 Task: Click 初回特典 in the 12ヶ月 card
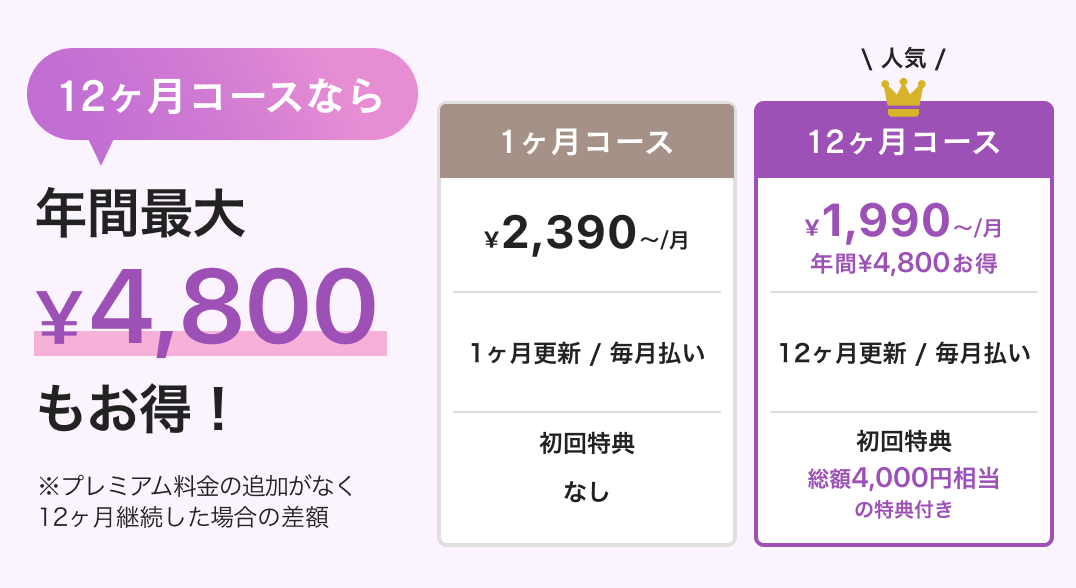tap(904, 441)
